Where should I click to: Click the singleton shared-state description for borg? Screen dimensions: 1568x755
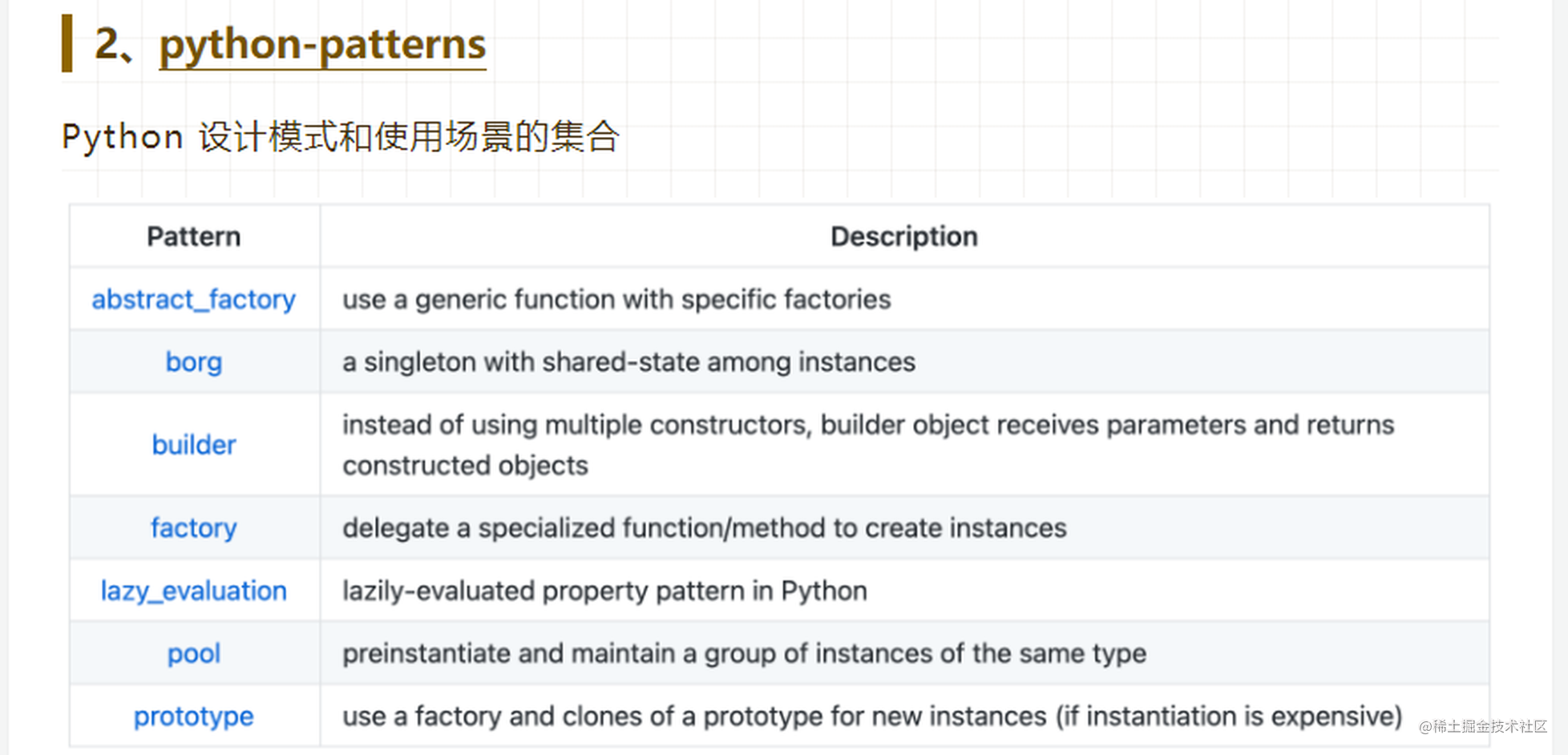(x=628, y=361)
